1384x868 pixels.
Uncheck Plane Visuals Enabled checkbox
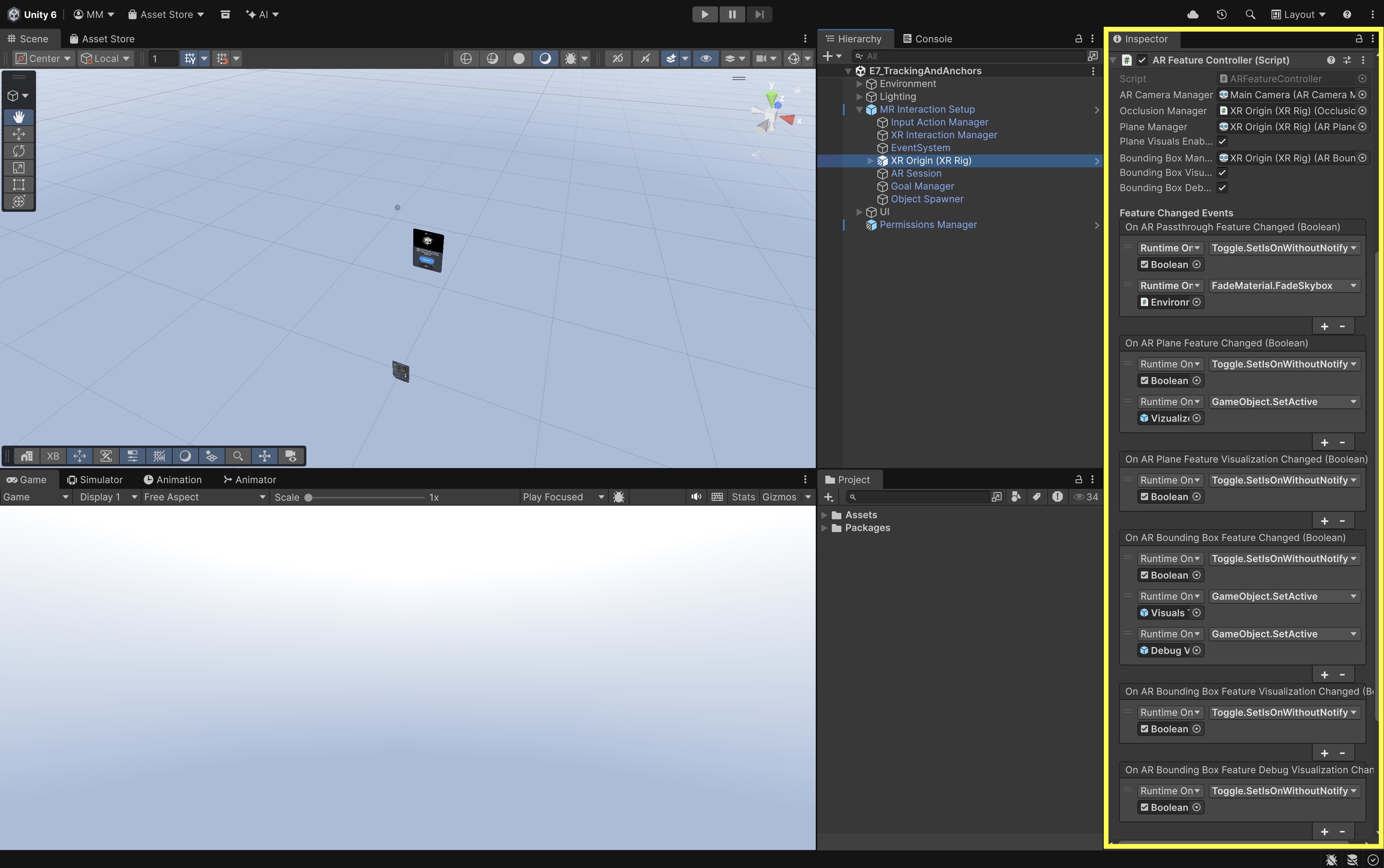point(1222,141)
